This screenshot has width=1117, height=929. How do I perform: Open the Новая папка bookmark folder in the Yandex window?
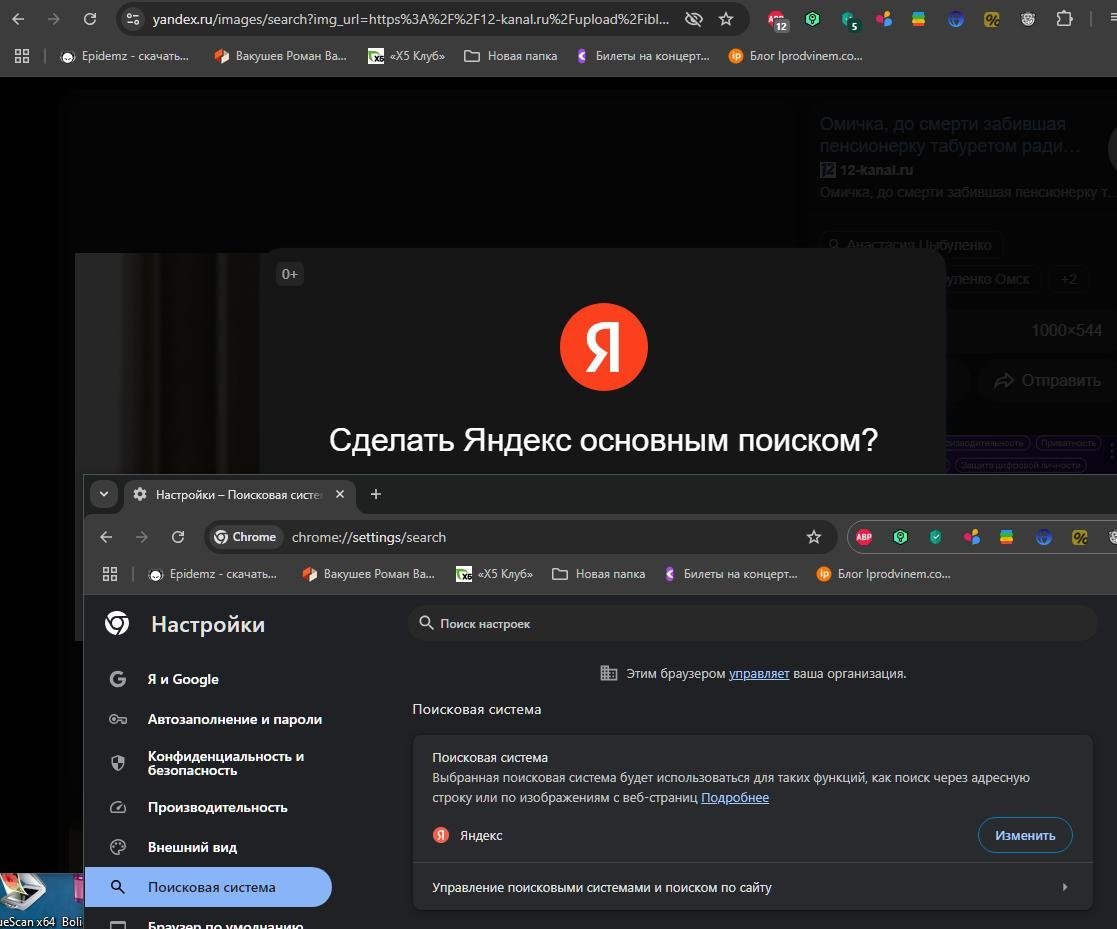tap(510, 56)
